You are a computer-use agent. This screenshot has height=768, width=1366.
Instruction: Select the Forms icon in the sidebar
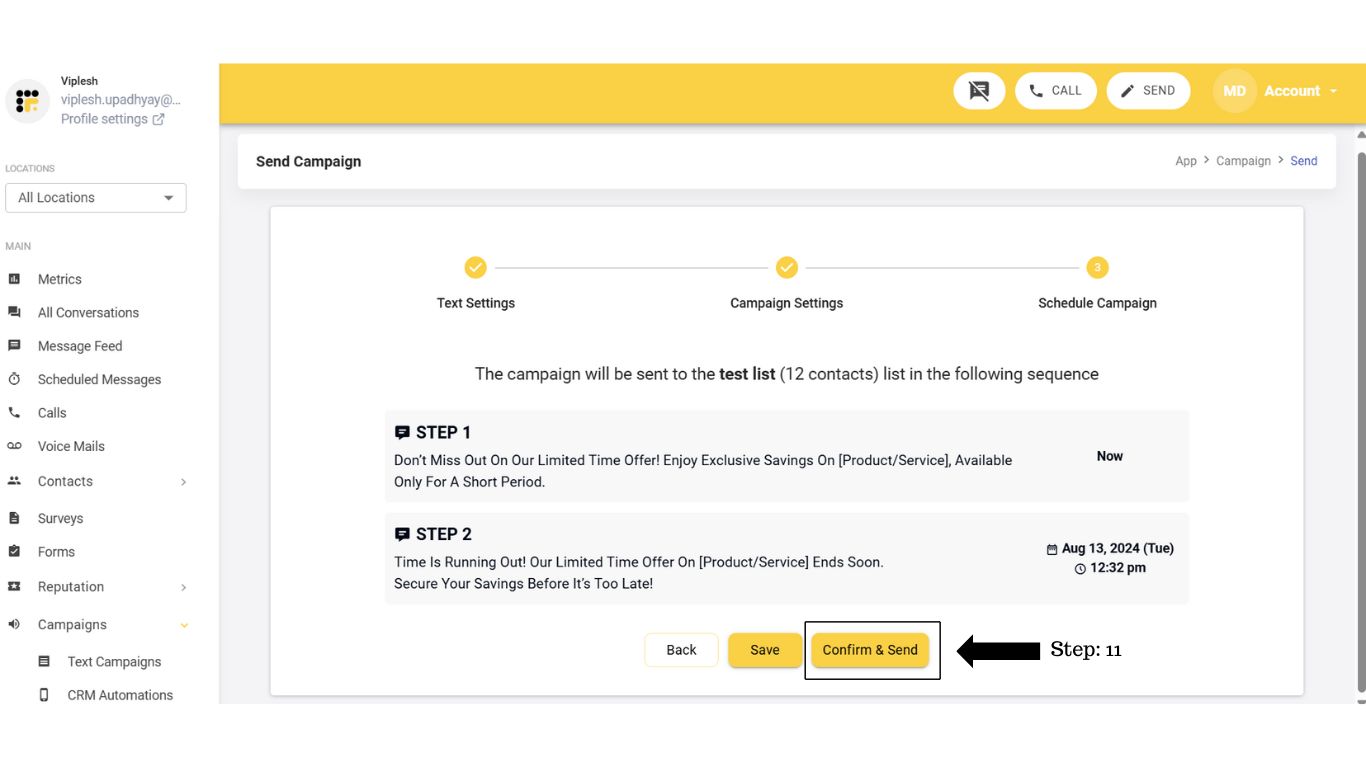16,551
